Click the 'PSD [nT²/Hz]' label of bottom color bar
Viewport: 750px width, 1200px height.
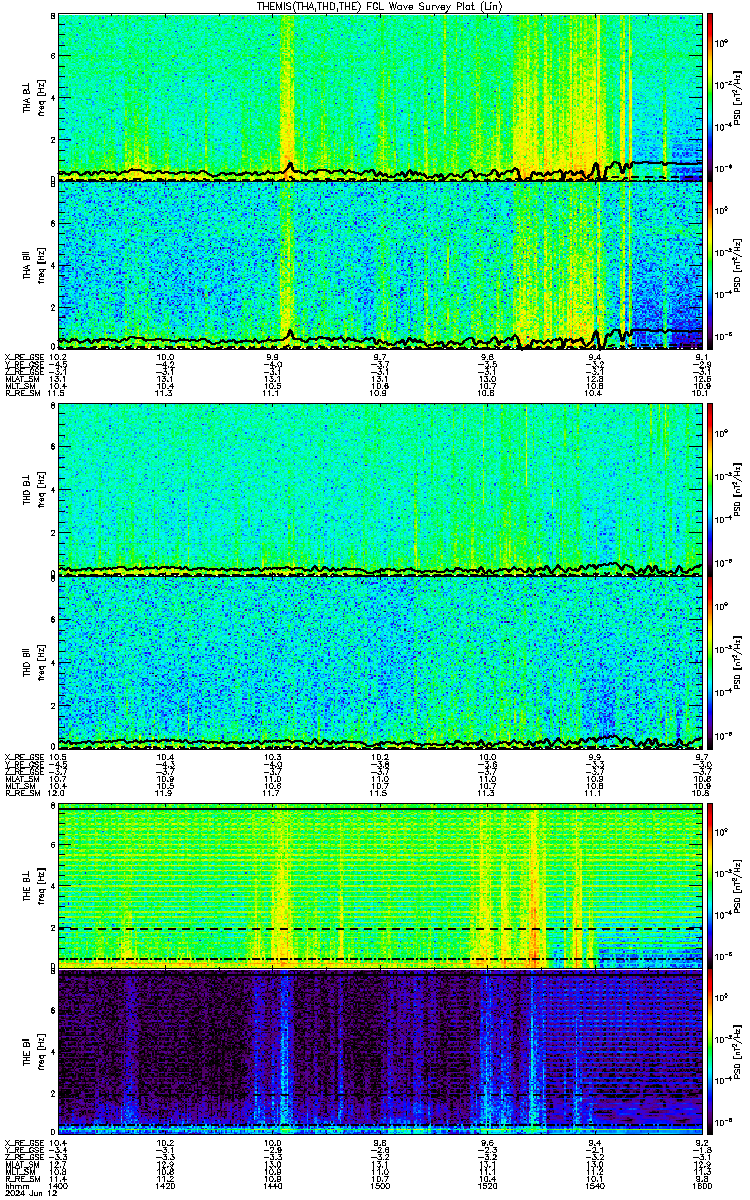736,1053
